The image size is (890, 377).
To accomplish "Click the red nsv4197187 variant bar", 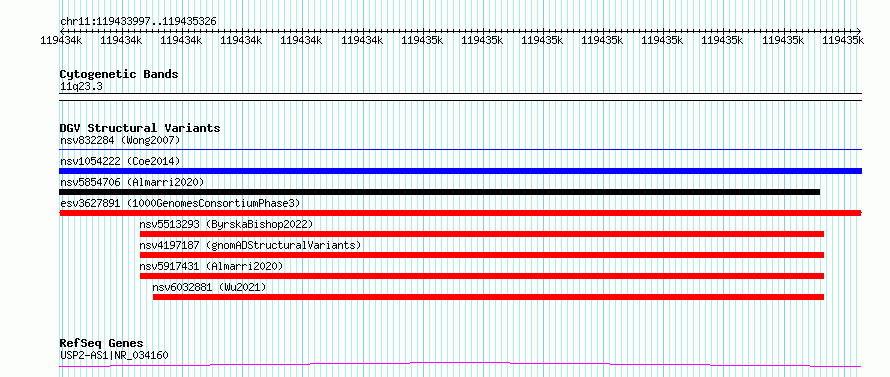I will point(482,255).
